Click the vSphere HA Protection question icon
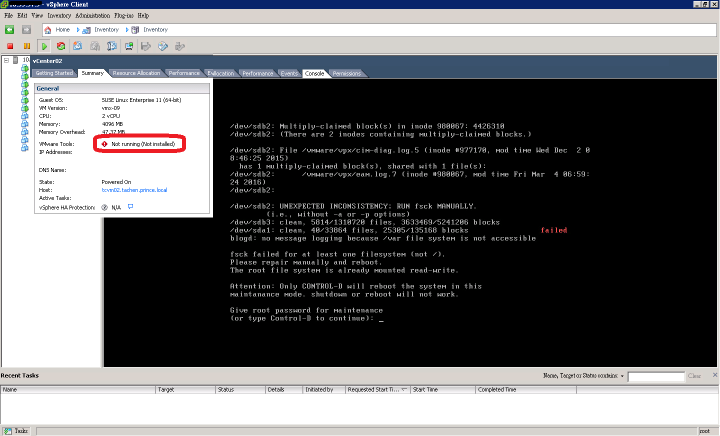 coord(104,207)
